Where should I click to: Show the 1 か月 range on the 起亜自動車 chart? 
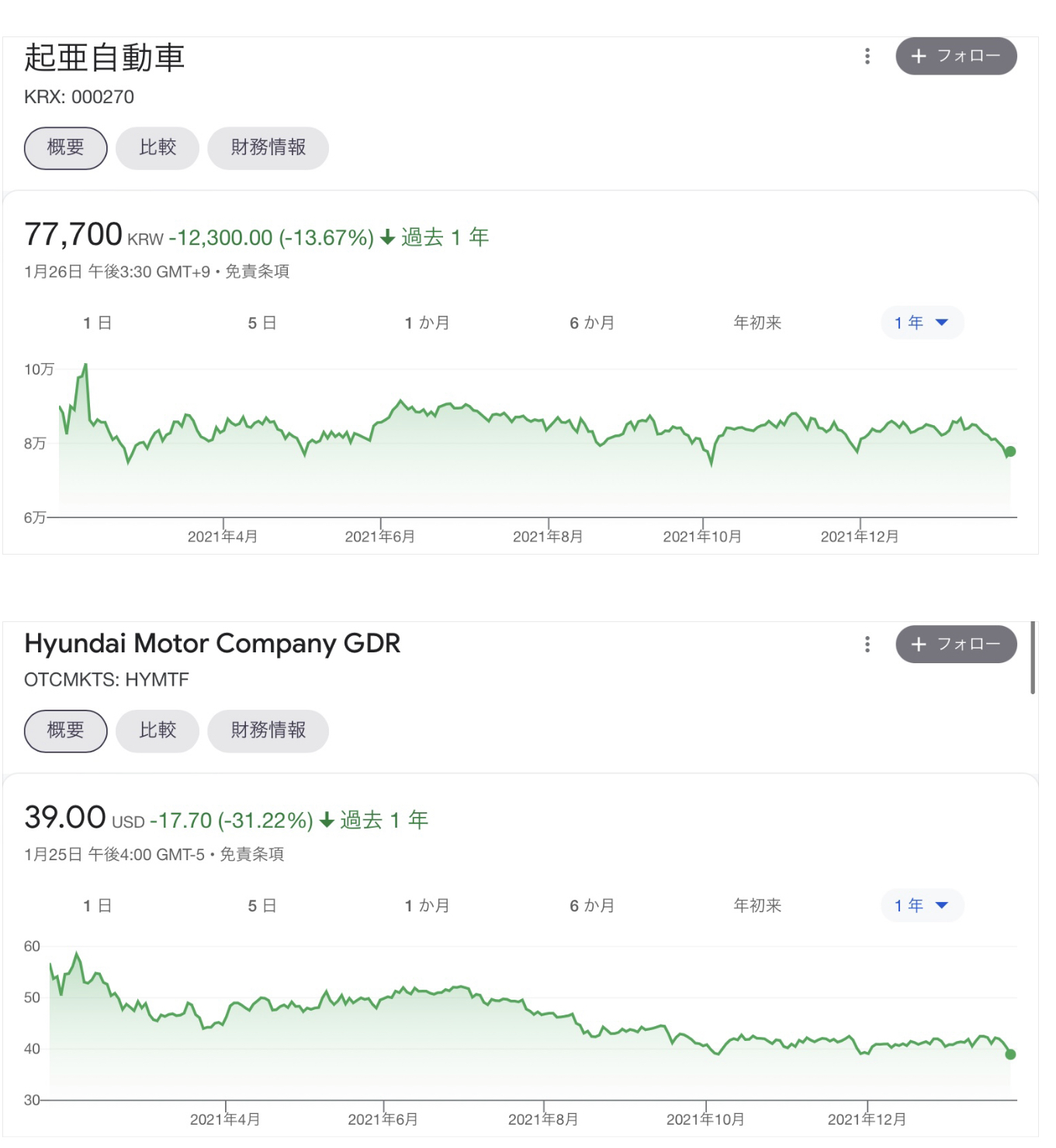[428, 323]
